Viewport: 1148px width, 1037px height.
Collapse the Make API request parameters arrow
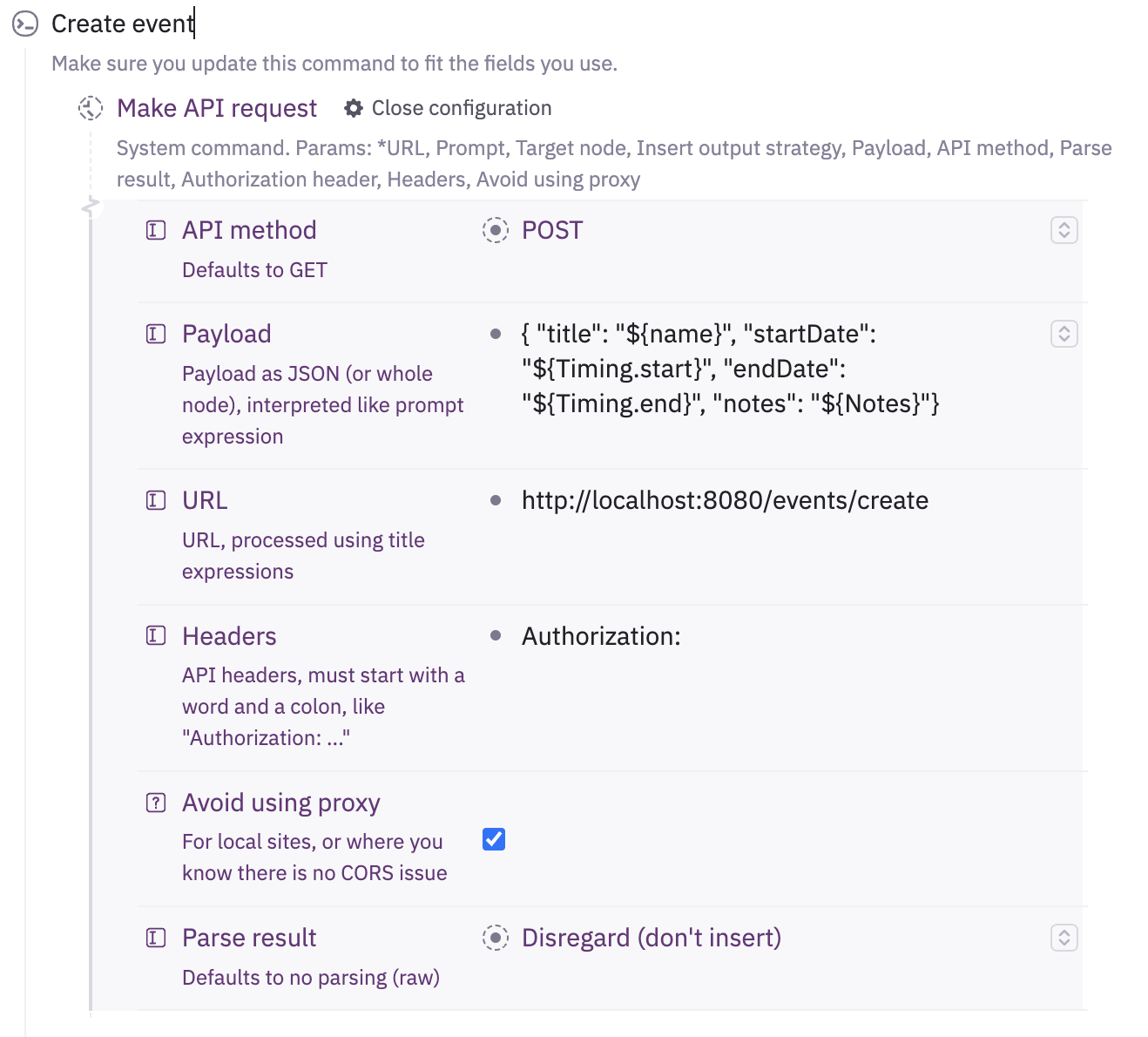tap(90, 207)
